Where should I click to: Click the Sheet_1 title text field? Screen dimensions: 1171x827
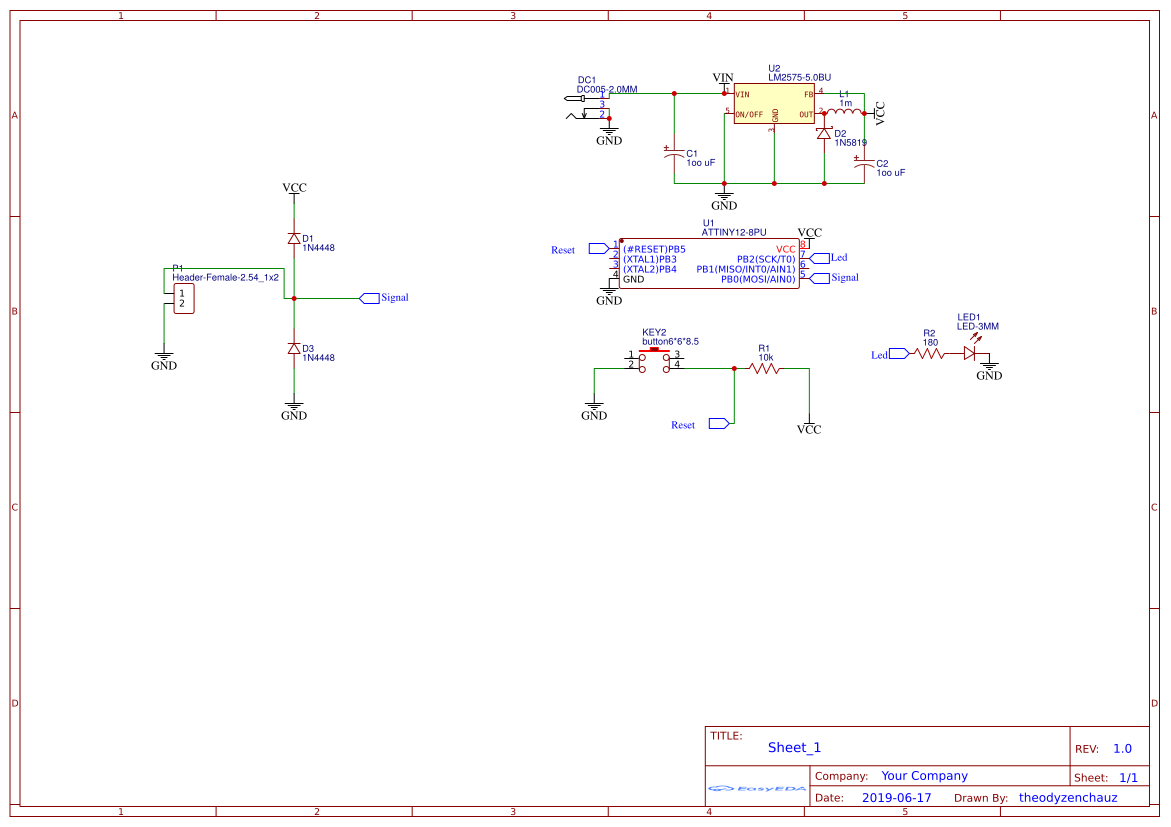click(793, 747)
